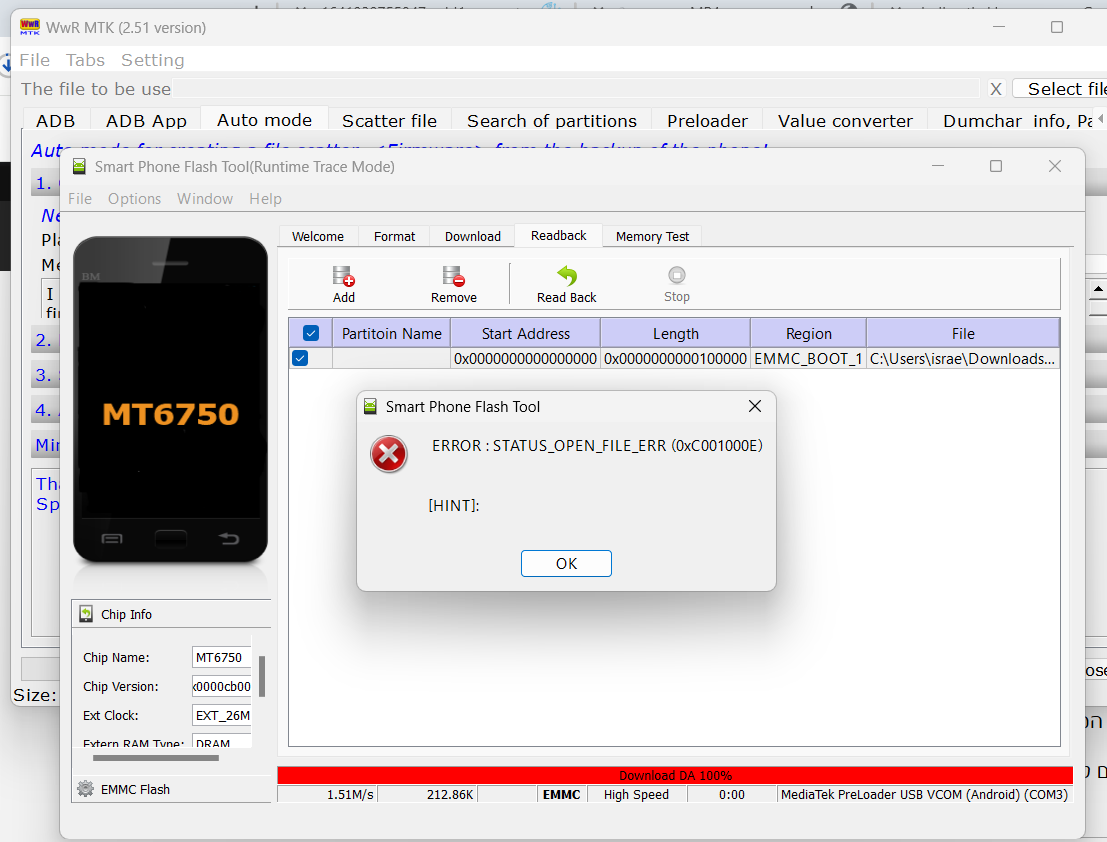Open the Scatter file tab in WwR MTK
The image size is (1107, 842).
pyautogui.click(x=390, y=121)
